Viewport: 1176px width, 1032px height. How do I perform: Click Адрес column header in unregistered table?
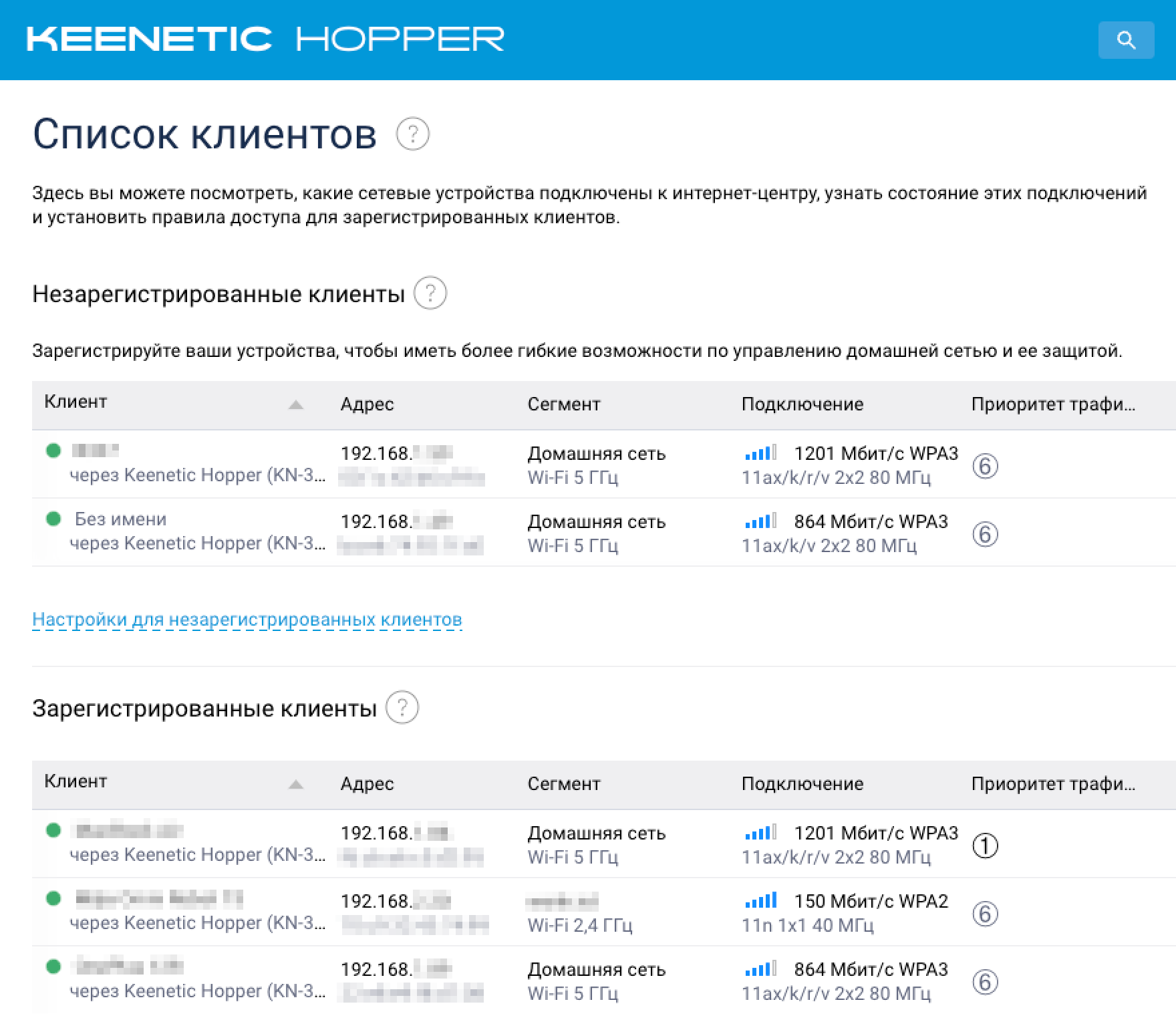[x=367, y=404]
